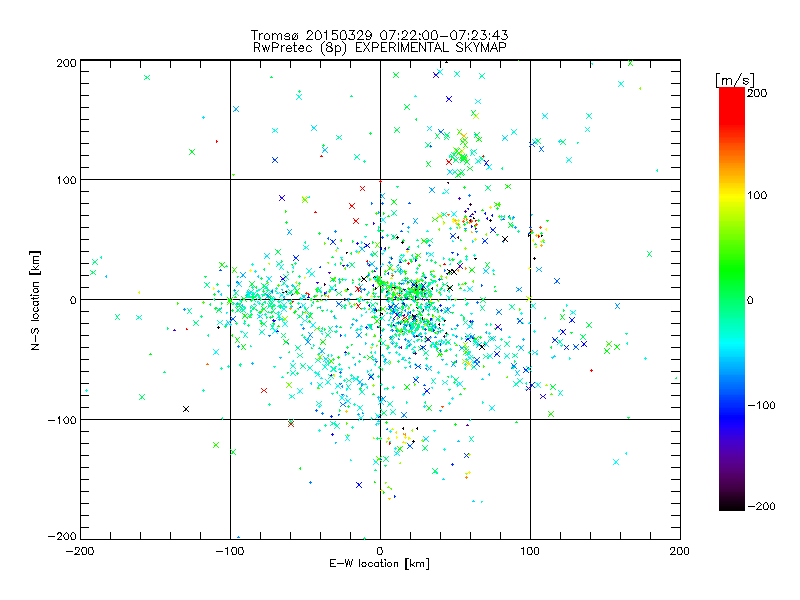Click the colorbar label '-200' at bottom
800x600 pixels.
pyautogui.click(x=761, y=506)
